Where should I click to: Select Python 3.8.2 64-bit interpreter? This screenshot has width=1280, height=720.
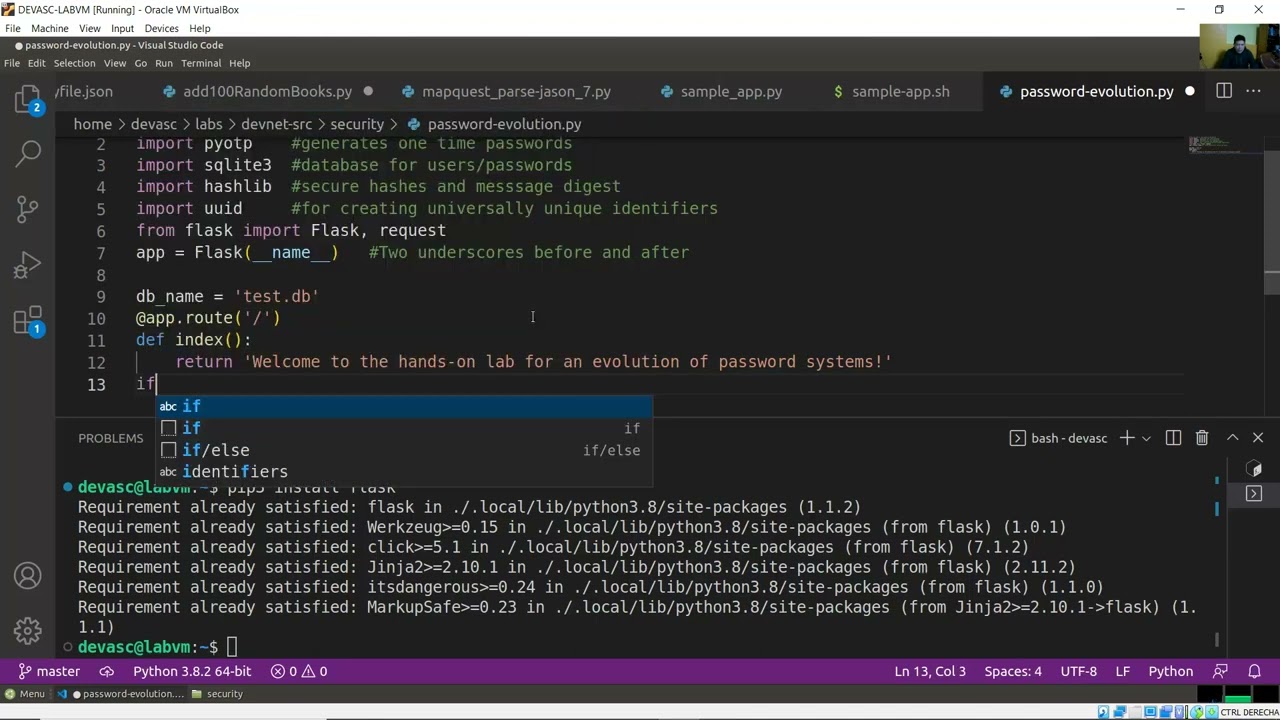tap(192, 671)
